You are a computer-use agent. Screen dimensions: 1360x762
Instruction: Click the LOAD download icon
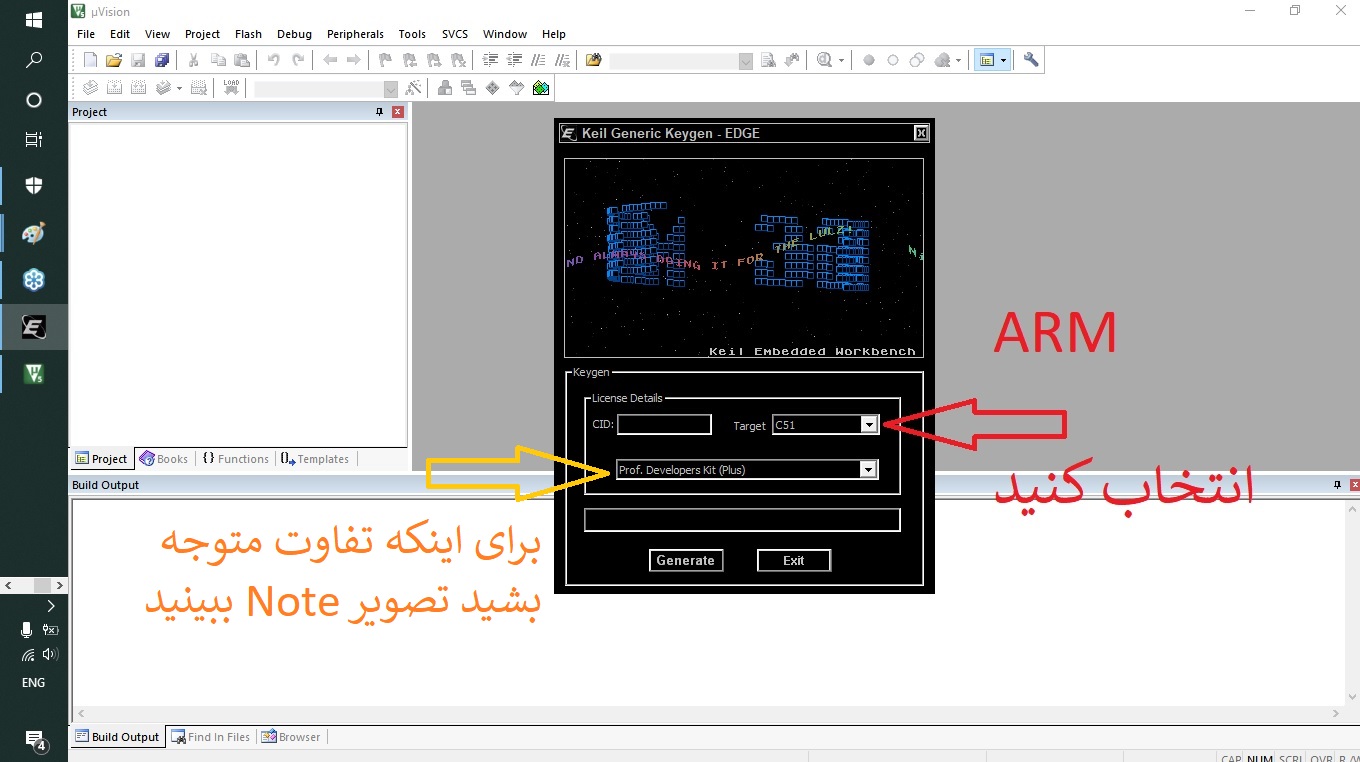coord(231,88)
